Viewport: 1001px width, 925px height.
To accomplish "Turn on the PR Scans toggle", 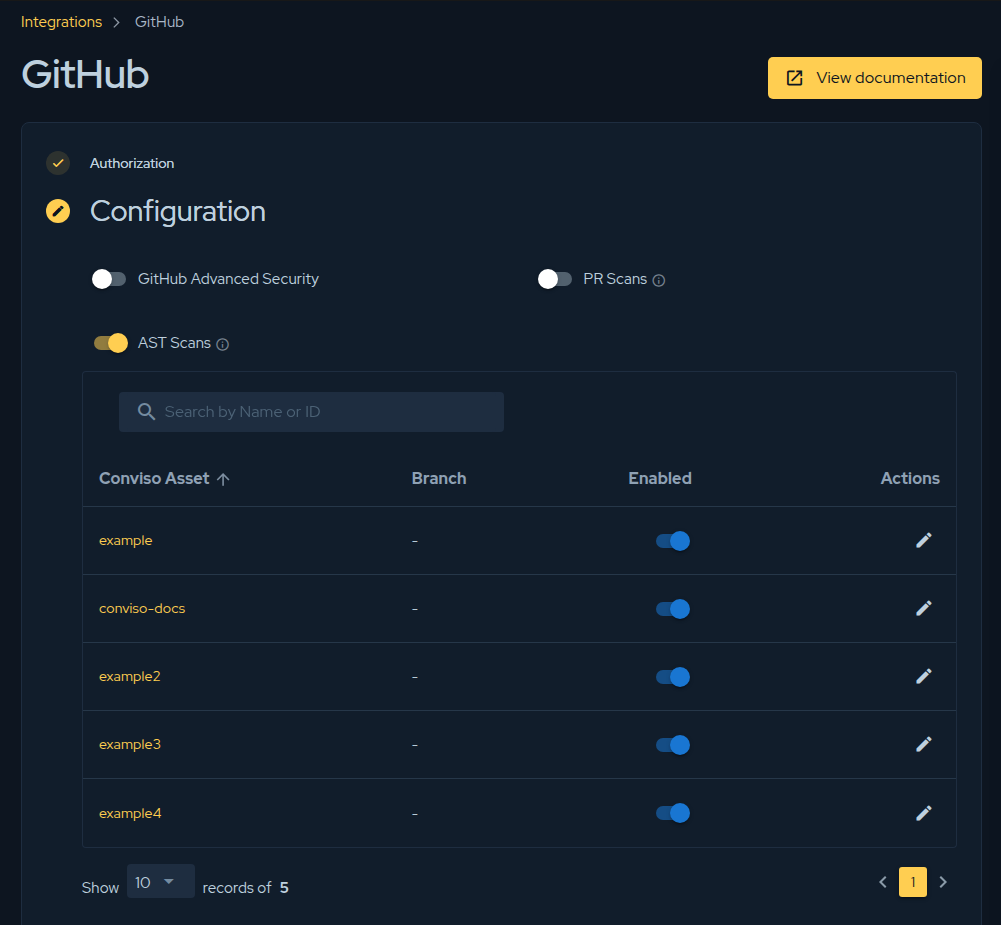I will (554, 279).
